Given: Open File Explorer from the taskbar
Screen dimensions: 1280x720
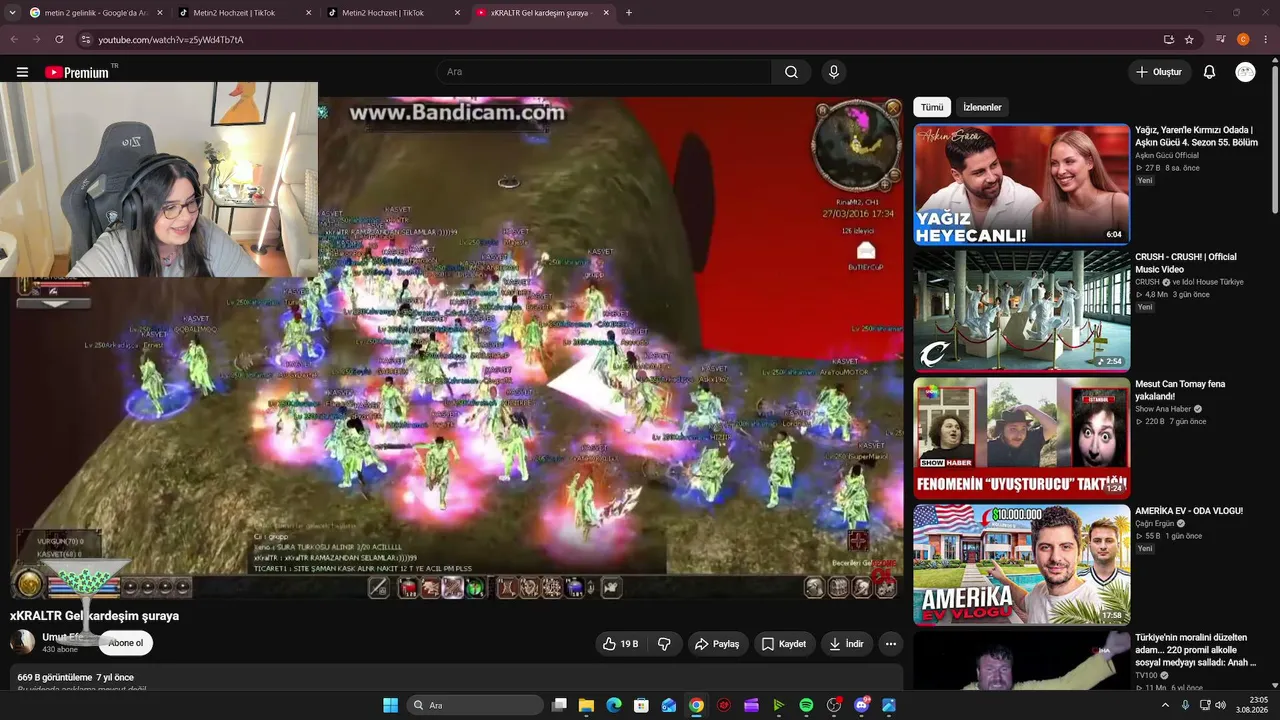Looking at the screenshot, I should pos(587,705).
